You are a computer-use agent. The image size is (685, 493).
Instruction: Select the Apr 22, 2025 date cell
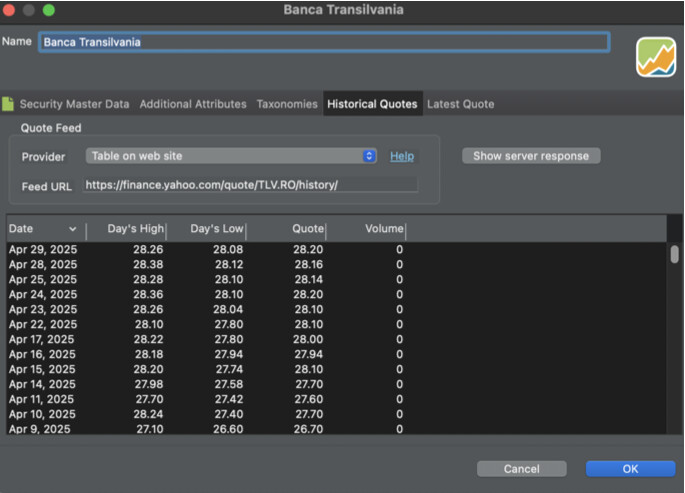point(43,324)
